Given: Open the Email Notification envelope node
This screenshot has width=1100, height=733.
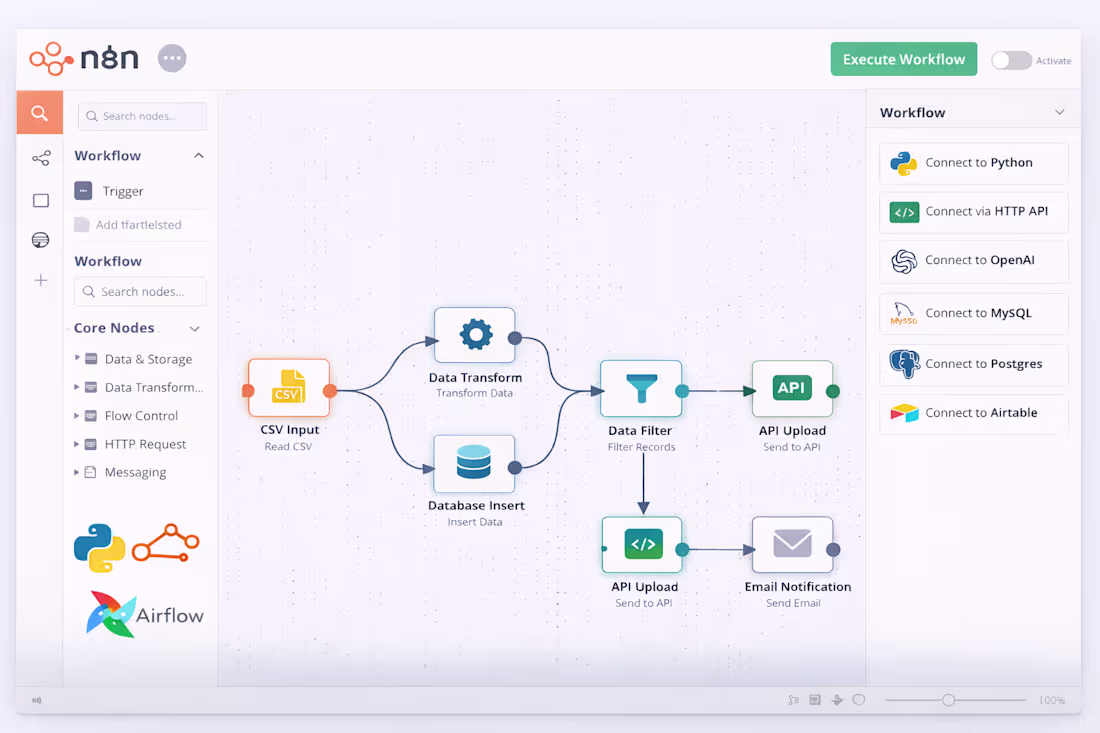Looking at the screenshot, I should pos(792,543).
